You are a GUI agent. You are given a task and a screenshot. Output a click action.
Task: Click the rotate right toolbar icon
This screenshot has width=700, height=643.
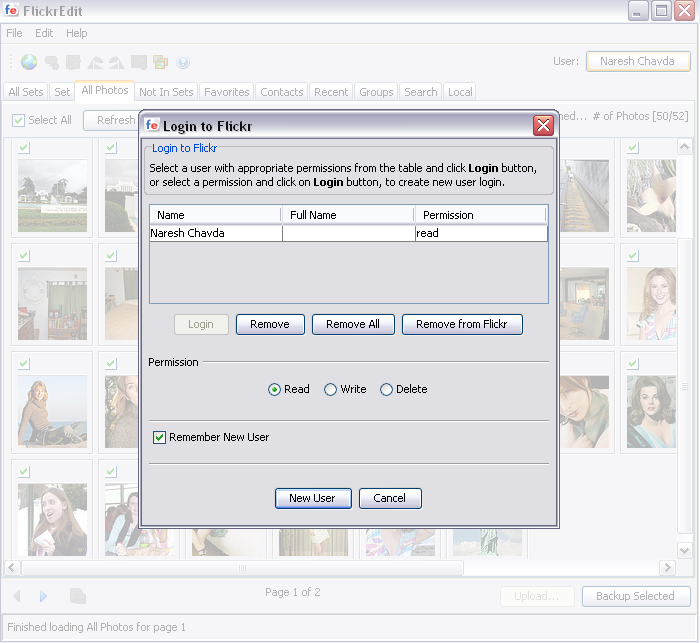click(x=117, y=63)
